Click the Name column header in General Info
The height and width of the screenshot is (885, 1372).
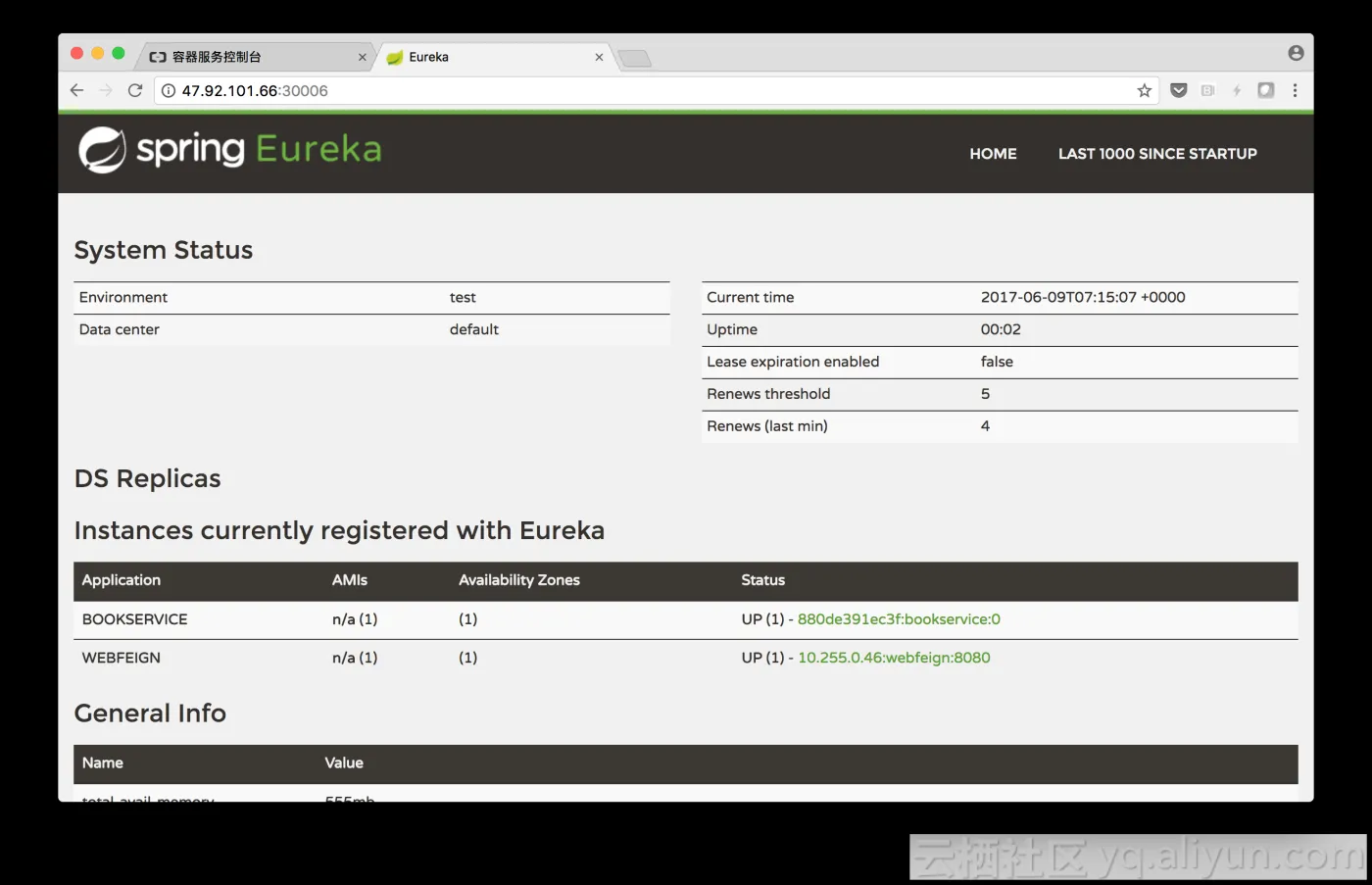[x=103, y=762]
